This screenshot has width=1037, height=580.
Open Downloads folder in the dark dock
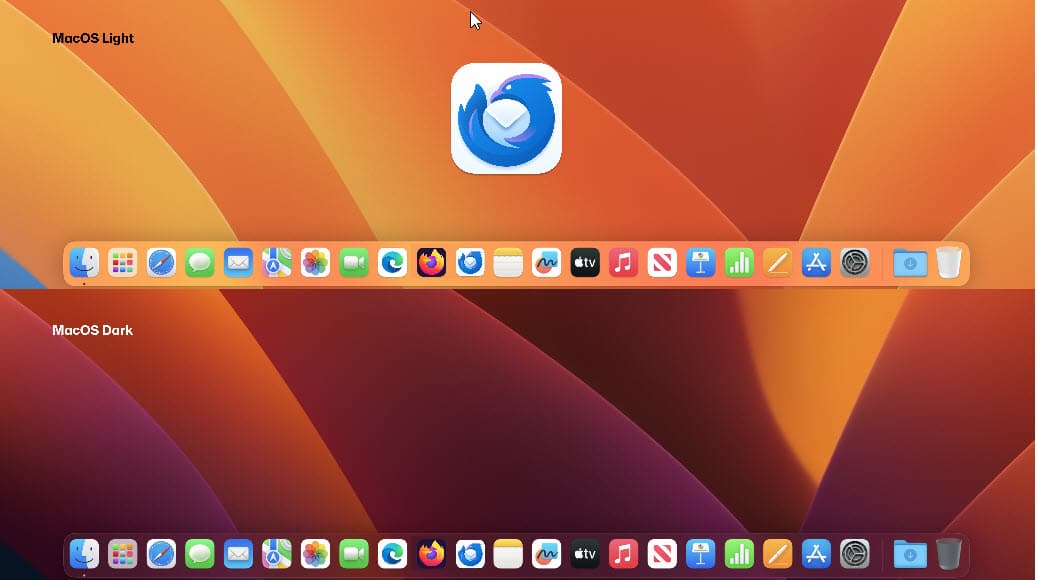(910, 554)
